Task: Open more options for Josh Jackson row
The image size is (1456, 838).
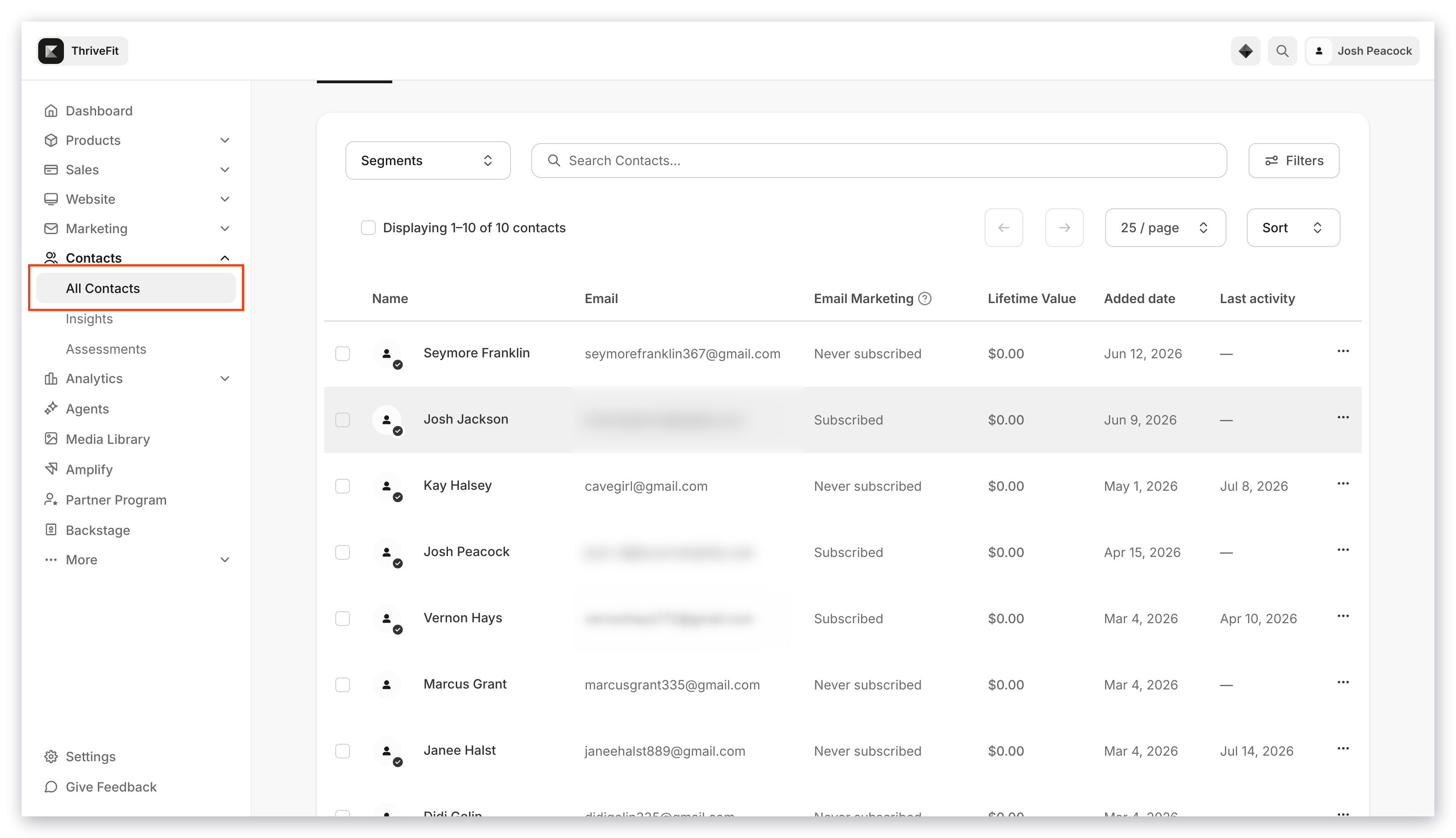Action: coord(1342,417)
